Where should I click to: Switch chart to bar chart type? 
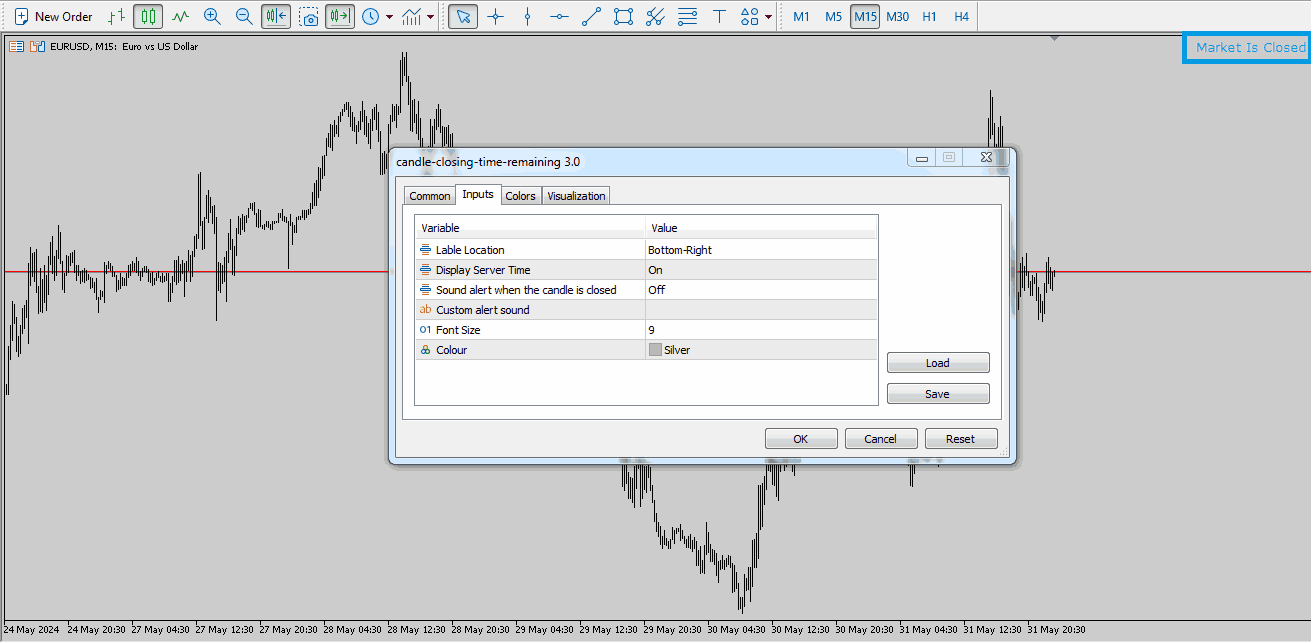pyautogui.click(x=117, y=16)
